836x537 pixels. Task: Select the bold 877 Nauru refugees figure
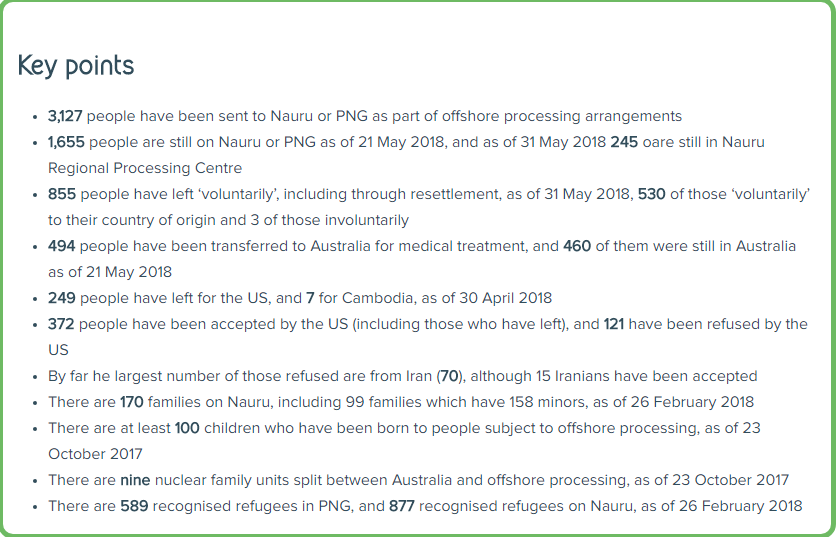click(402, 506)
